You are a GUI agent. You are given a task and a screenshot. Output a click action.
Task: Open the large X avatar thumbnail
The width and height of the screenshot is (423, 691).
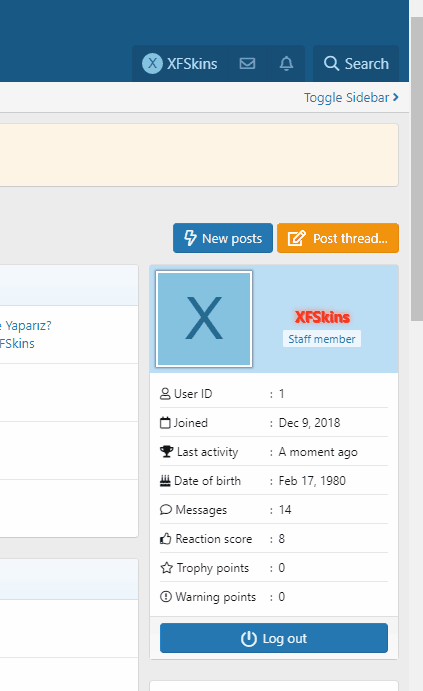(204, 319)
